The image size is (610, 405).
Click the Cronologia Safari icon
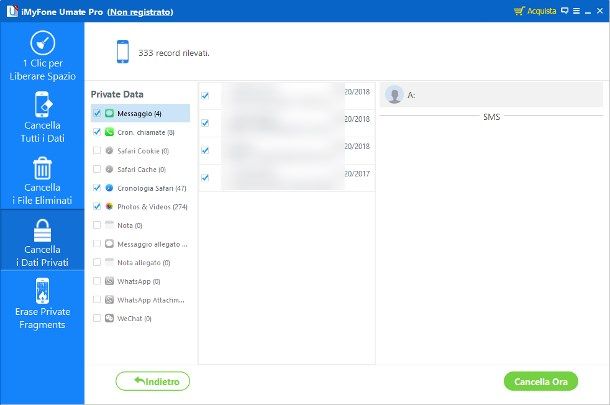[x=109, y=188]
